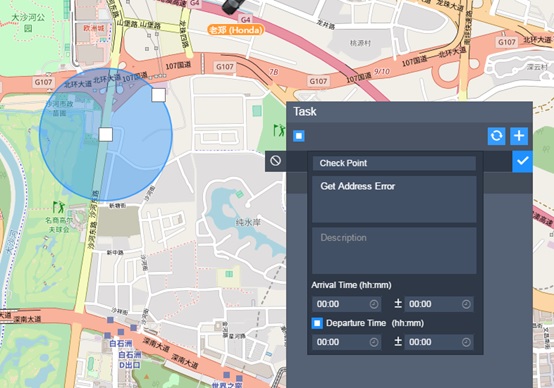The image size is (554, 388).
Task: Open clock picker in Departure Time field
Action: pos(374,342)
